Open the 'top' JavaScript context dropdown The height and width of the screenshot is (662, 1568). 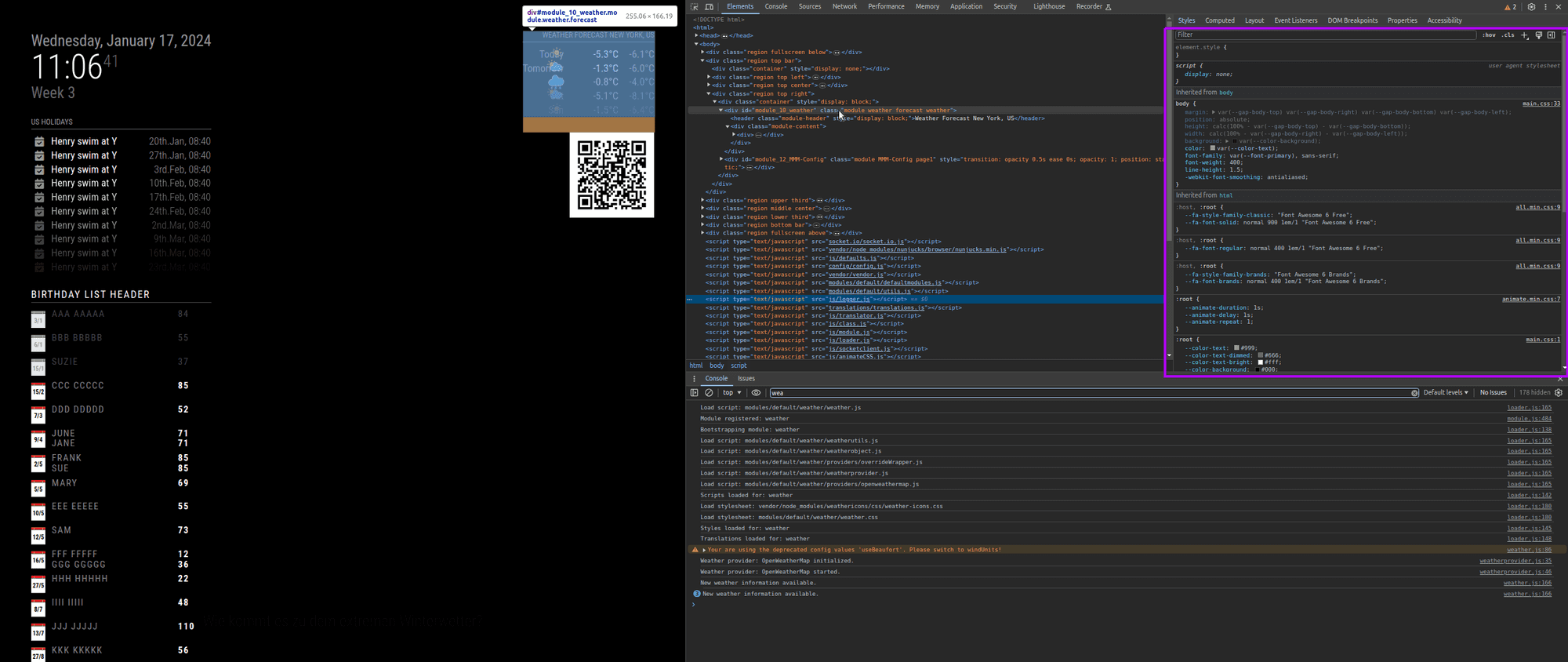732,392
